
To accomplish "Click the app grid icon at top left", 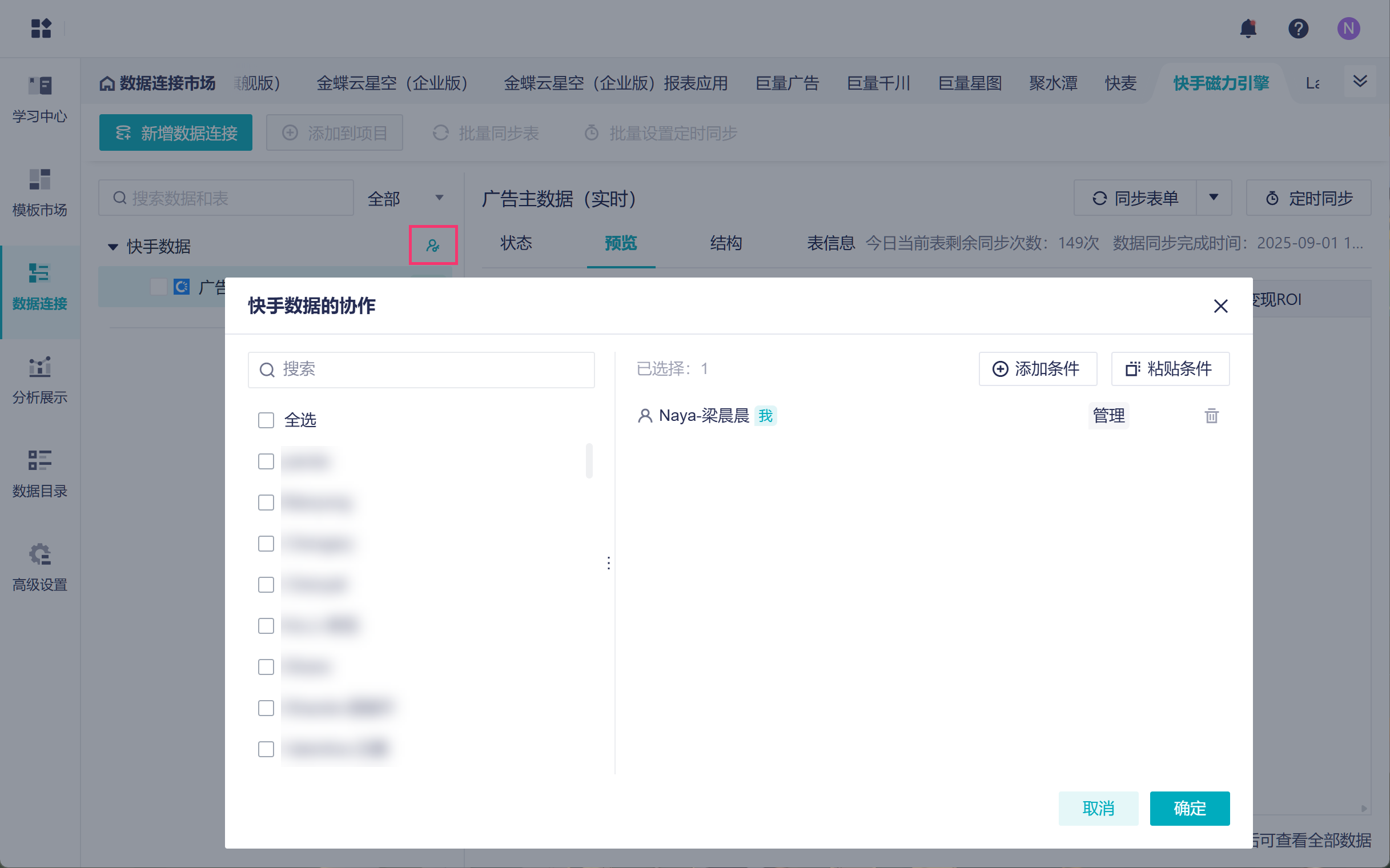I will pyautogui.click(x=41, y=28).
